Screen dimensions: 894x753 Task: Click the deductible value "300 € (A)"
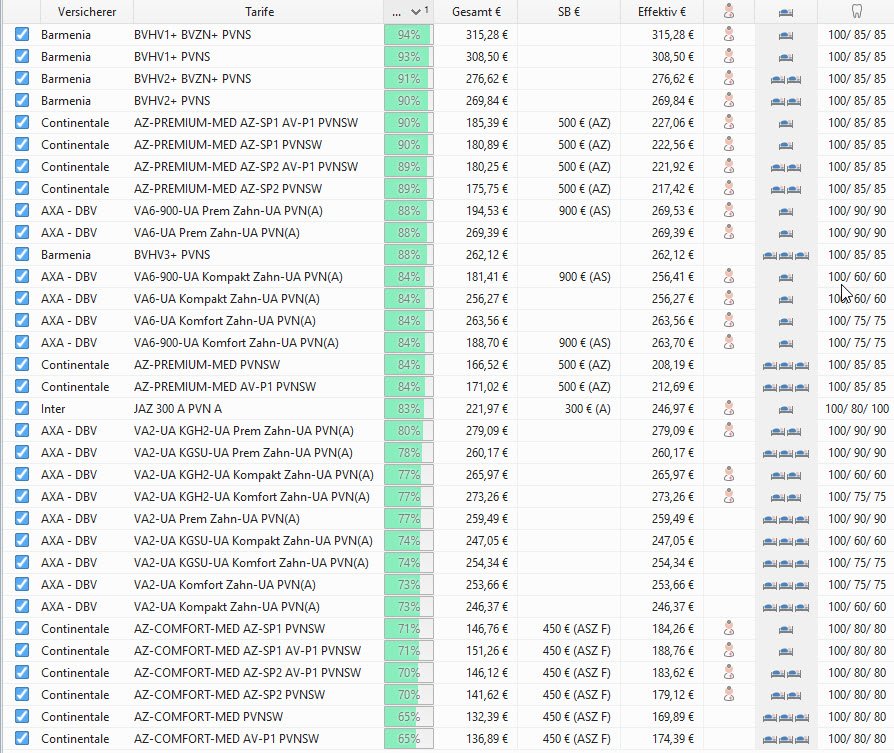tap(587, 409)
